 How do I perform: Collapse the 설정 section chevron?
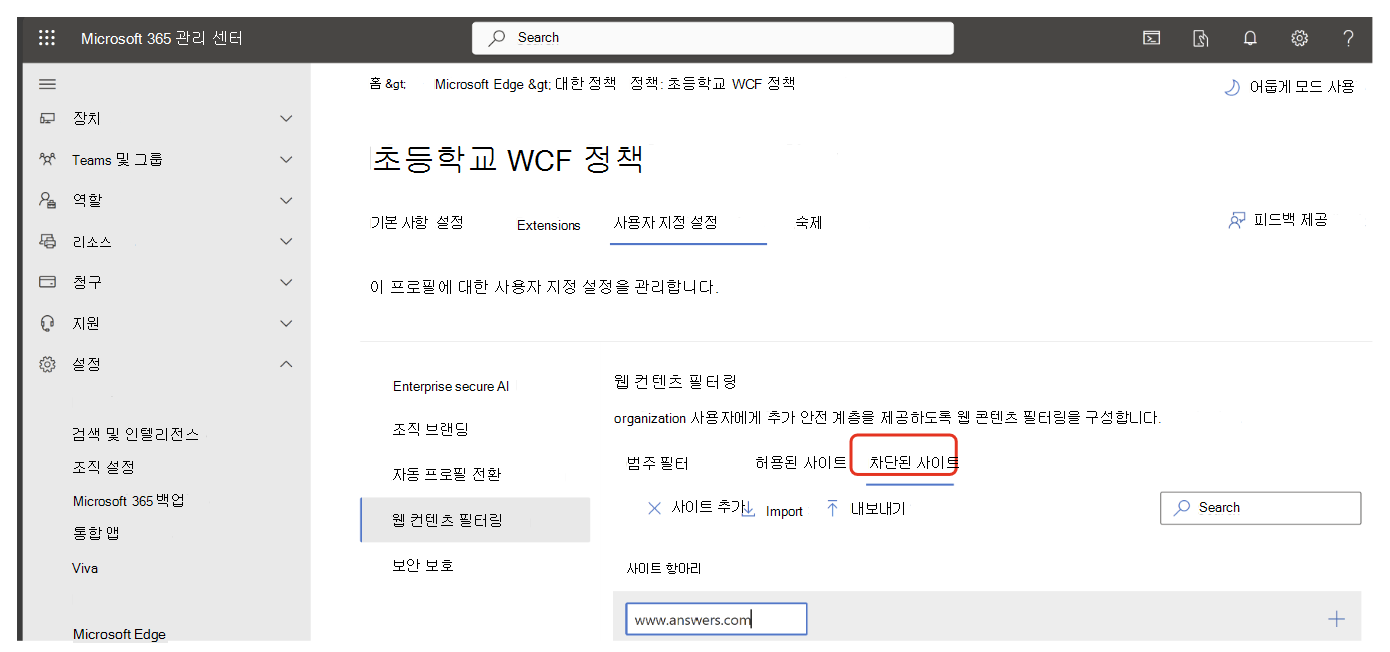coord(286,364)
